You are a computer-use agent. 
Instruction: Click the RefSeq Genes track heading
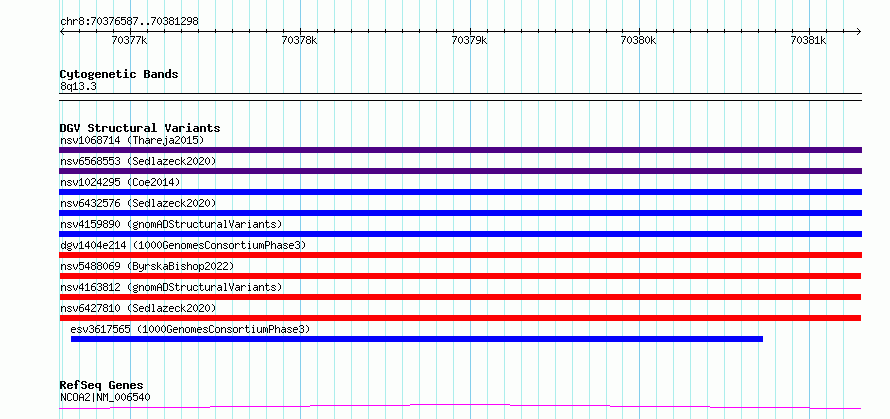[x=102, y=386]
